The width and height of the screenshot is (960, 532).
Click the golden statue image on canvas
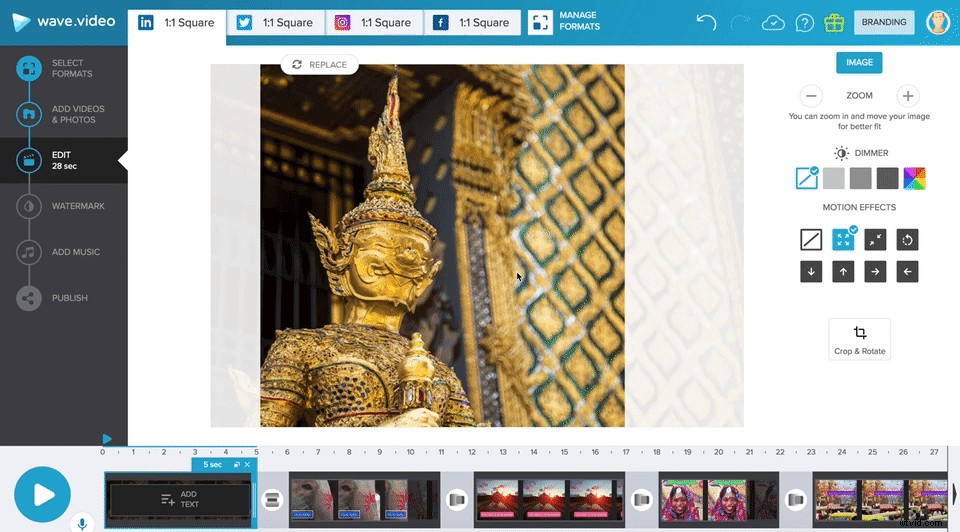pyautogui.click(x=442, y=245)
